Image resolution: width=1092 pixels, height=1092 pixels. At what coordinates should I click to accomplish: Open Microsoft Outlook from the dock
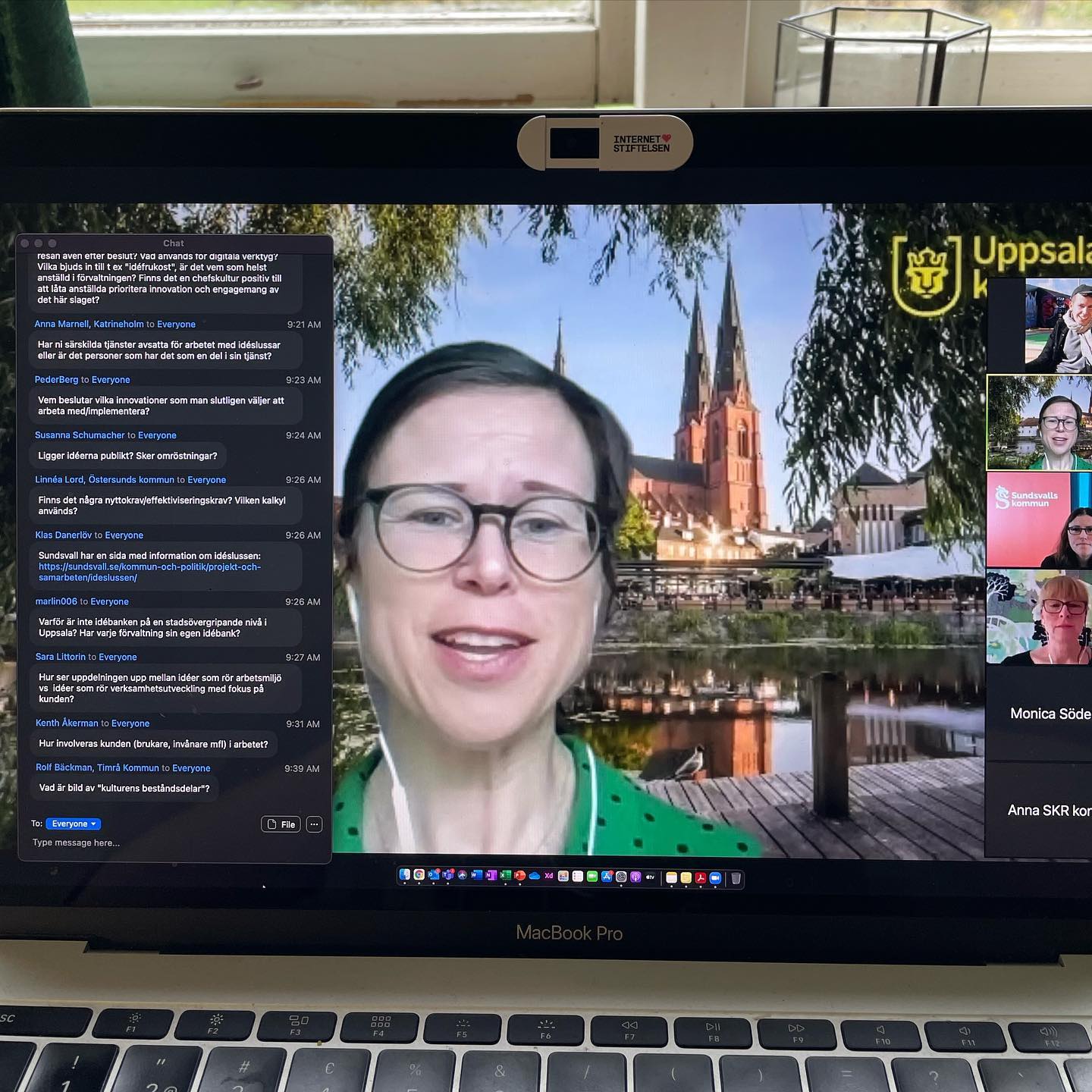433,875
